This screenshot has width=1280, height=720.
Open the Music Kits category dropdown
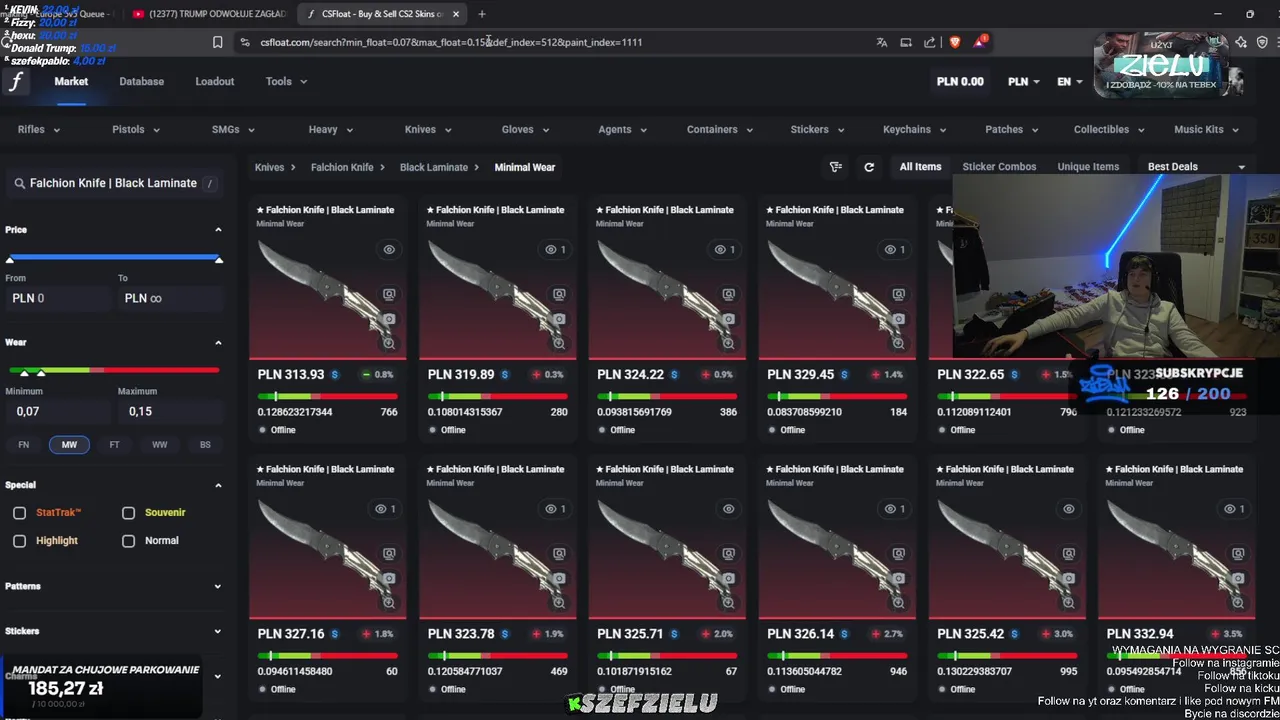click(x=1206, y=130)
